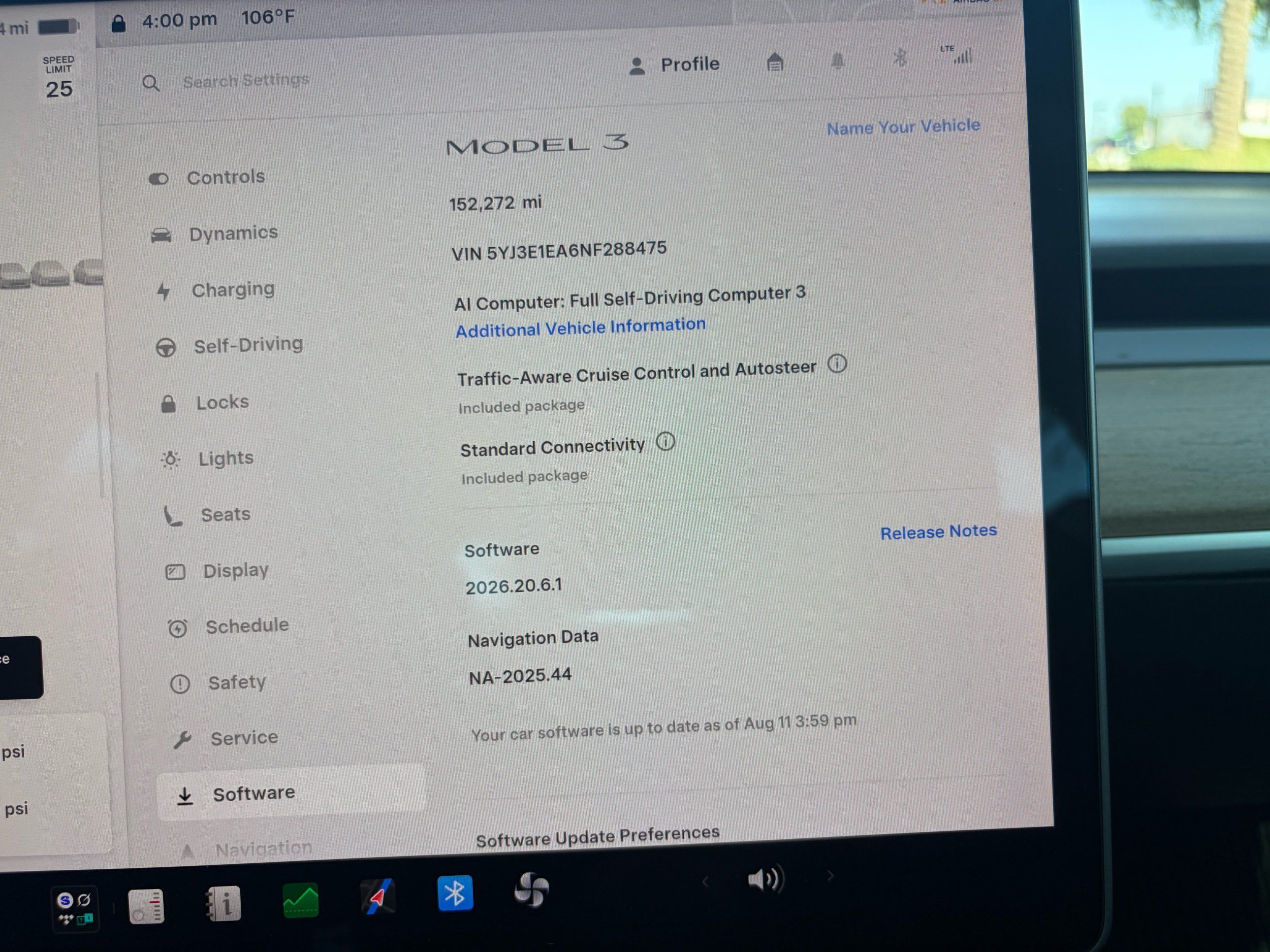Click the magnifier search icon
The width and height of the screenshot is (1270, 952).
pos(151,84)
